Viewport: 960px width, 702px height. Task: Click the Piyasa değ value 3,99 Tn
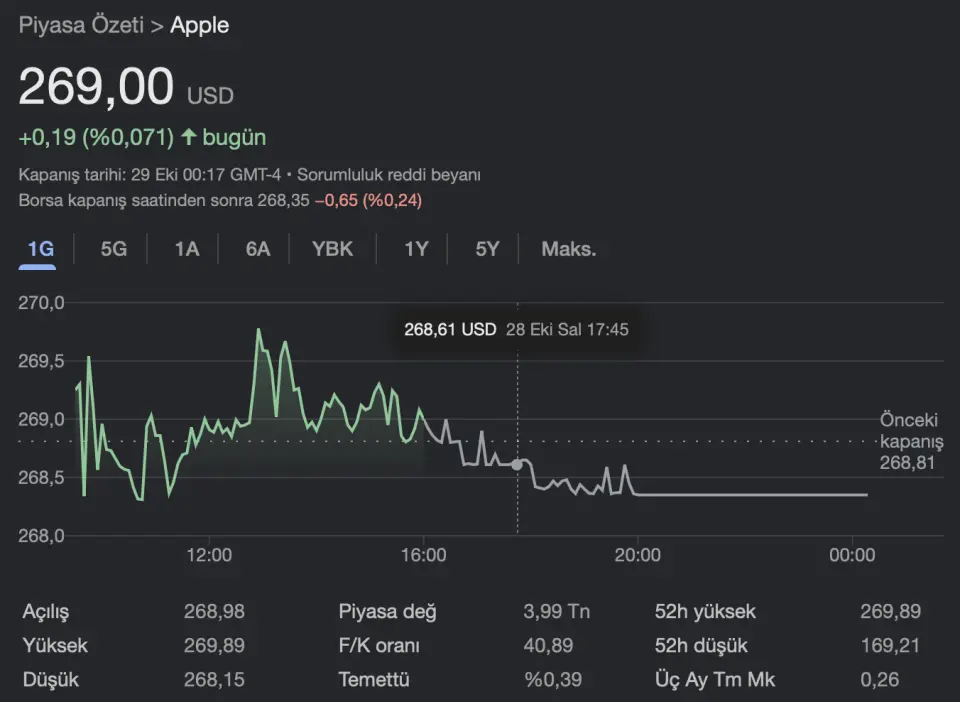coord(555,611)
